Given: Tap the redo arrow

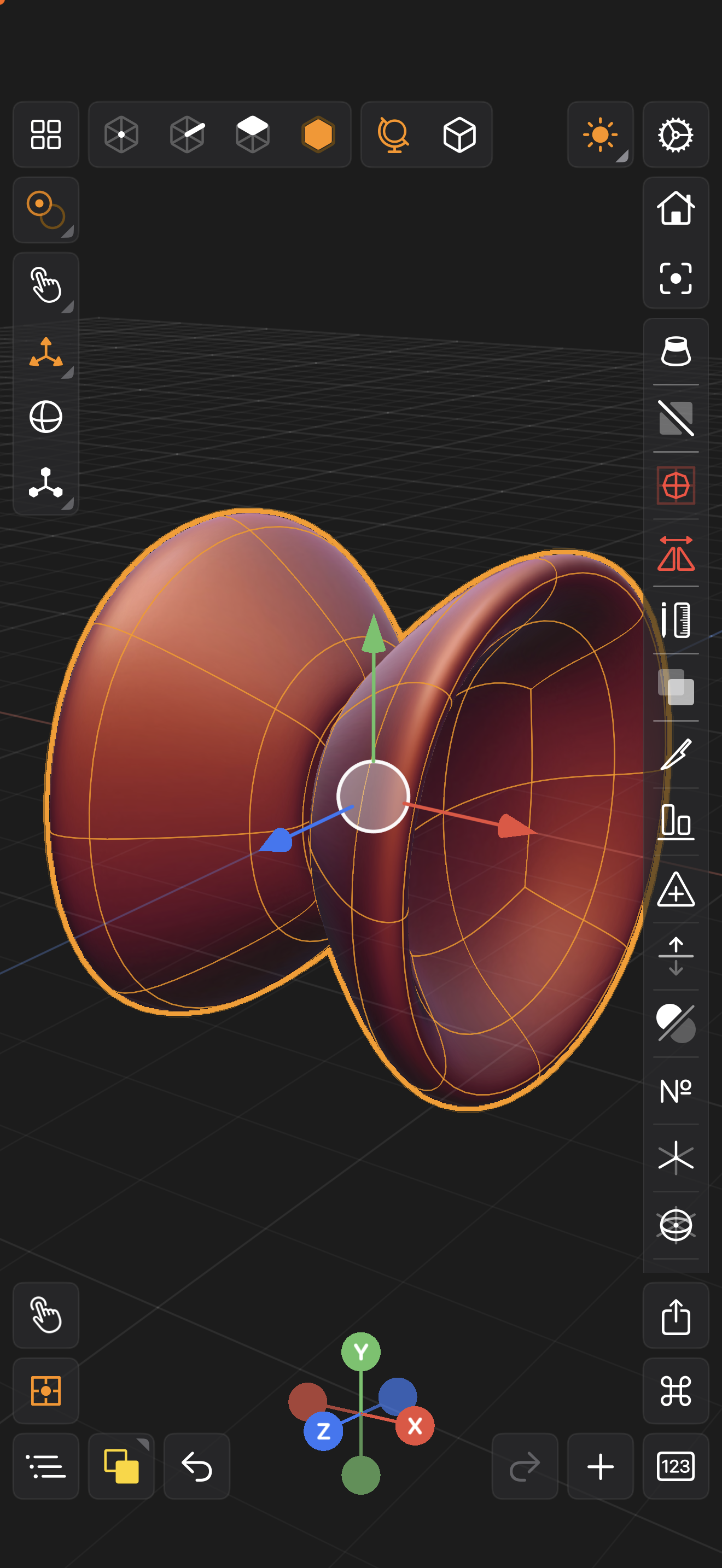Looking at the screenshot, I should point(525,1466).
